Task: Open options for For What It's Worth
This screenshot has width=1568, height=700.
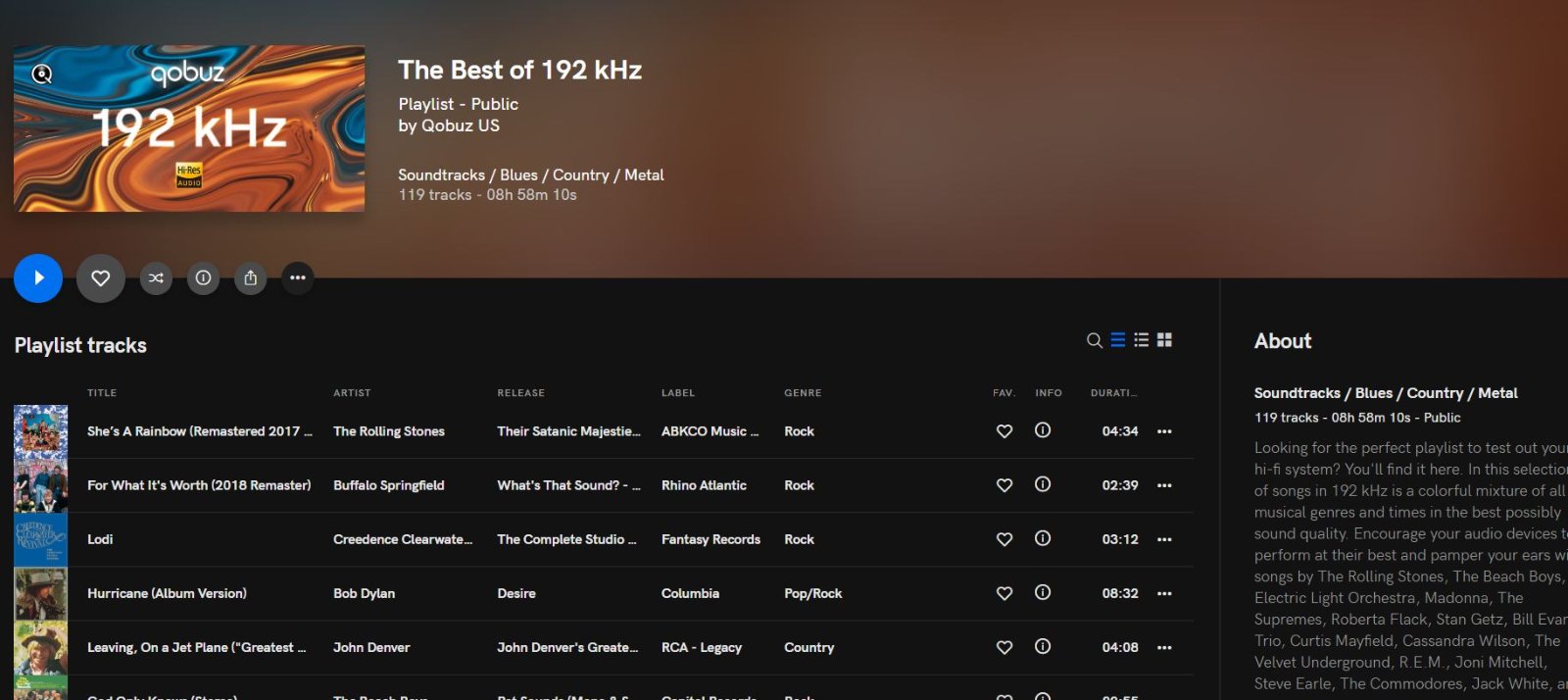Action: pos(1164,485)
